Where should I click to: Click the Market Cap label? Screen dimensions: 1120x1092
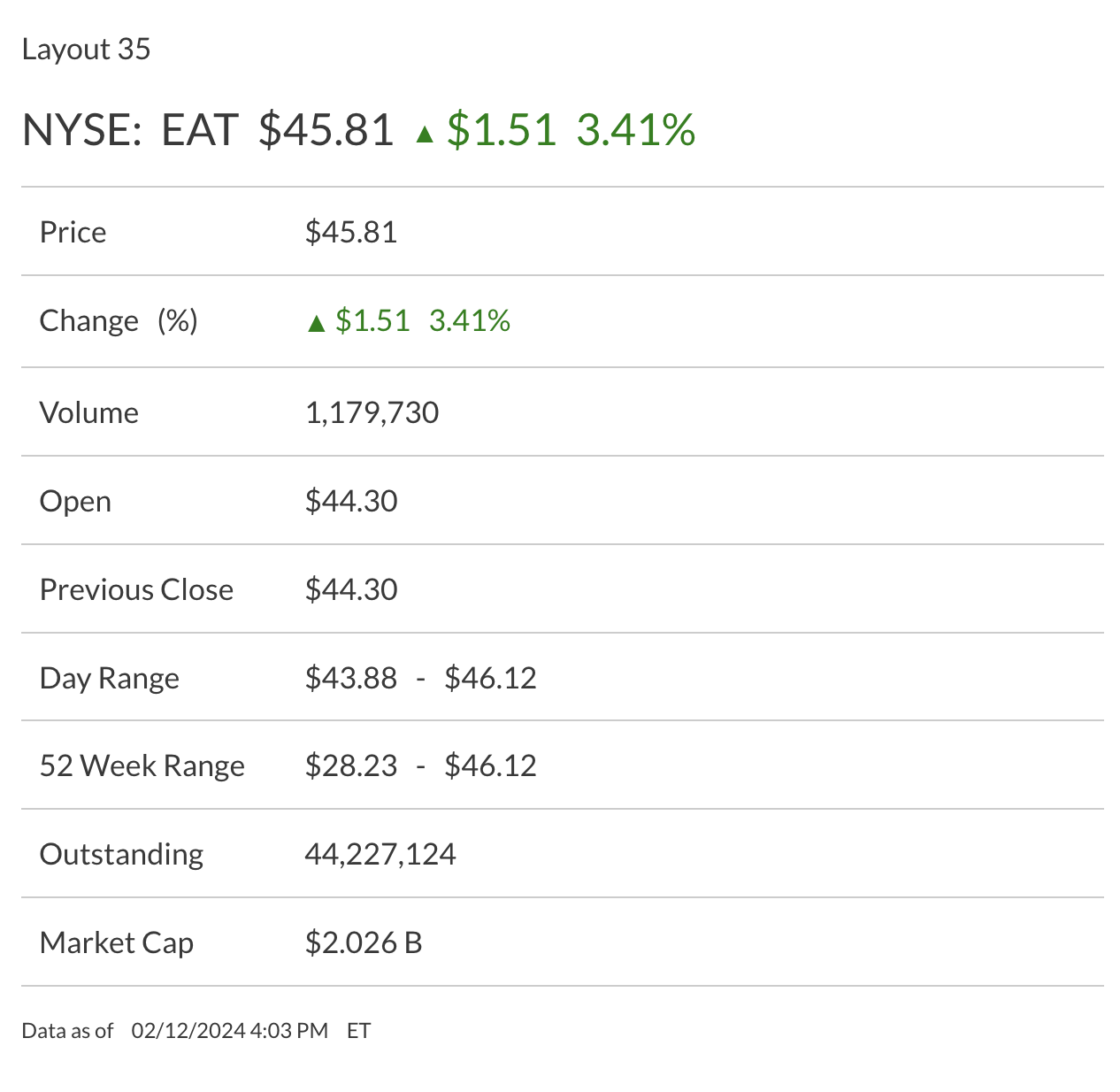tap(116, 942)
